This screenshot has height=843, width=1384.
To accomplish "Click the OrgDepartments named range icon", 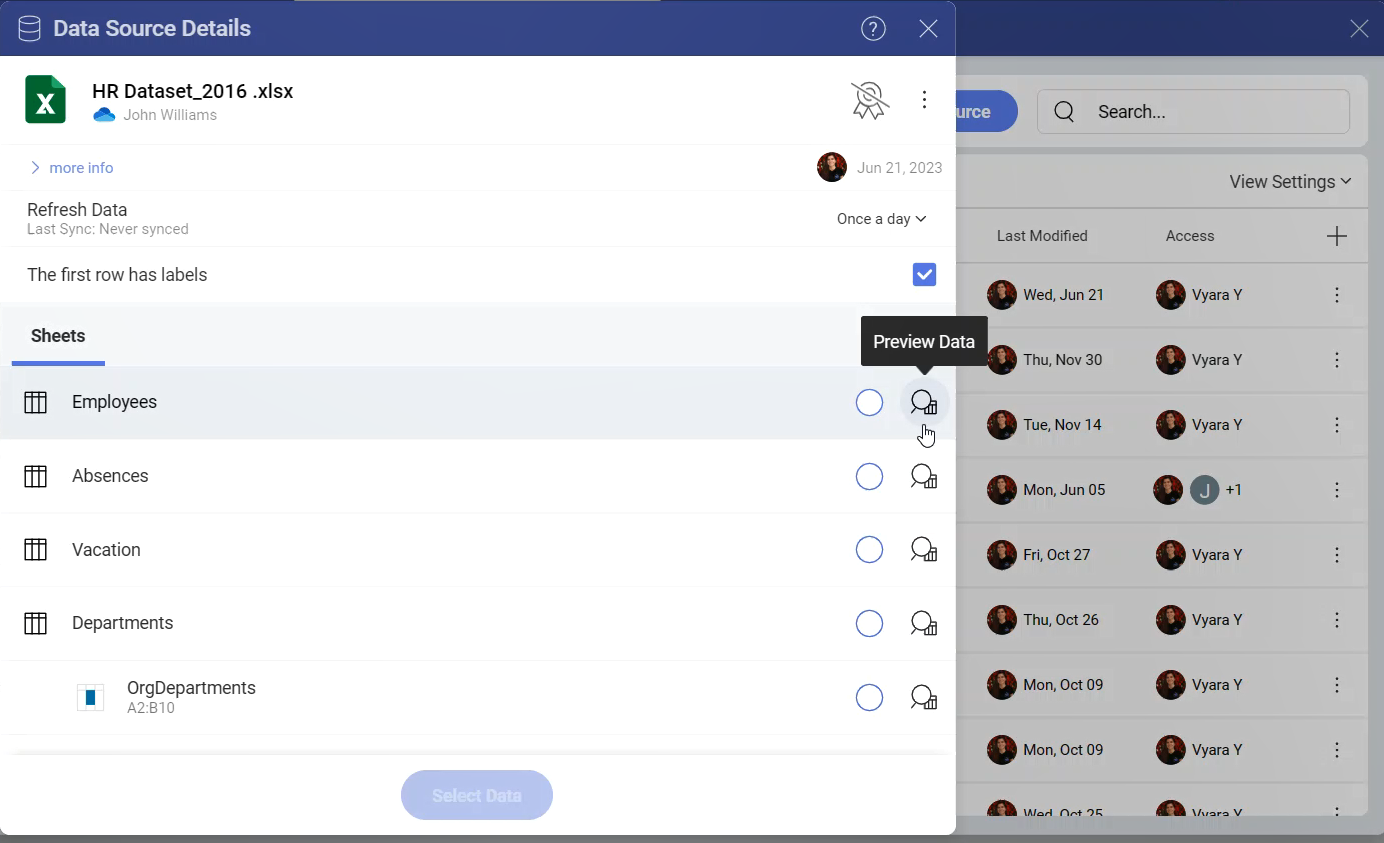I will 91,697.
